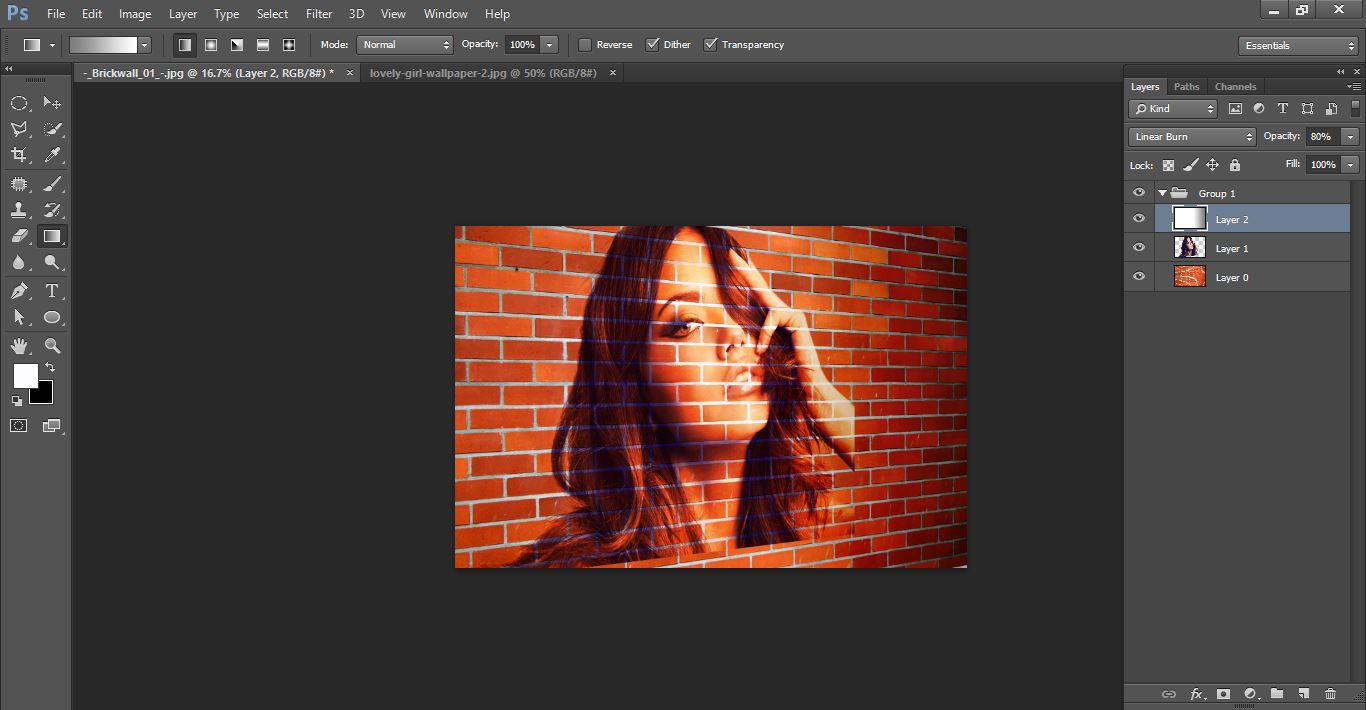1366x710 pixels.
Task: Select the Lasso tool
Action: (x=18, y=128)
